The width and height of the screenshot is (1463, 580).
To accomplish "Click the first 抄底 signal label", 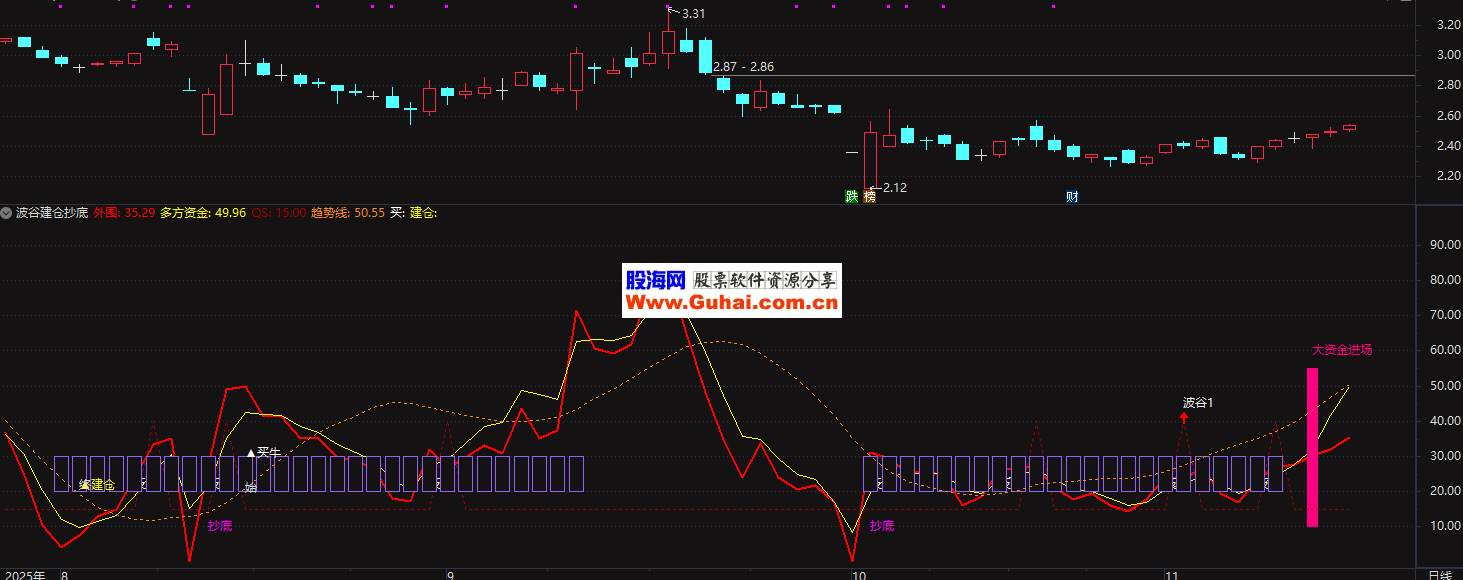I will coord(220,525).
